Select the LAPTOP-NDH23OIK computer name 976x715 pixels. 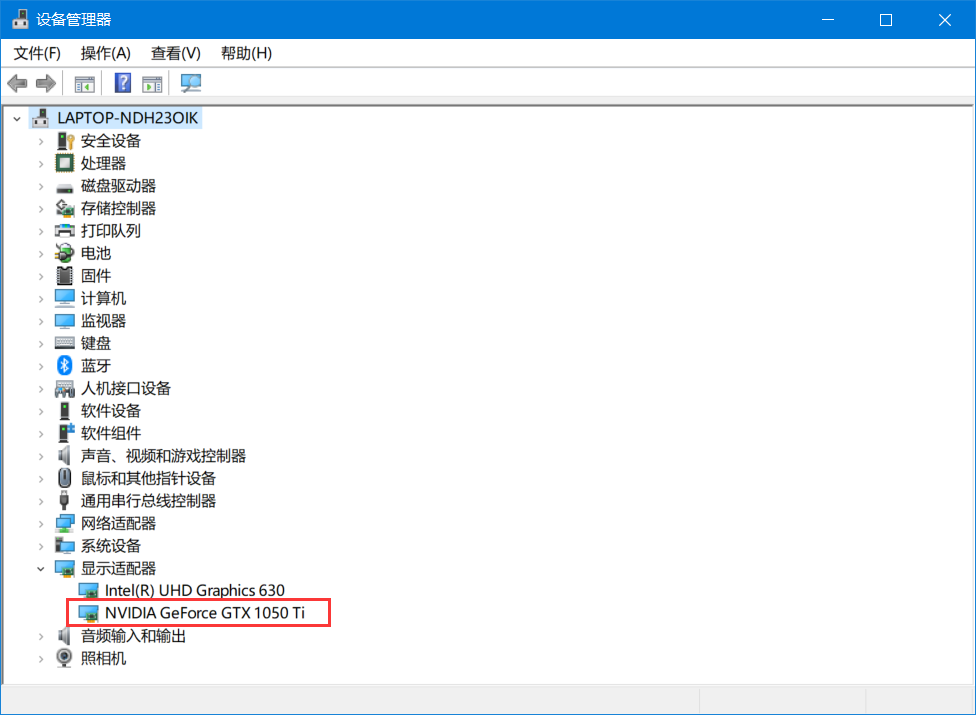point(128,118)
